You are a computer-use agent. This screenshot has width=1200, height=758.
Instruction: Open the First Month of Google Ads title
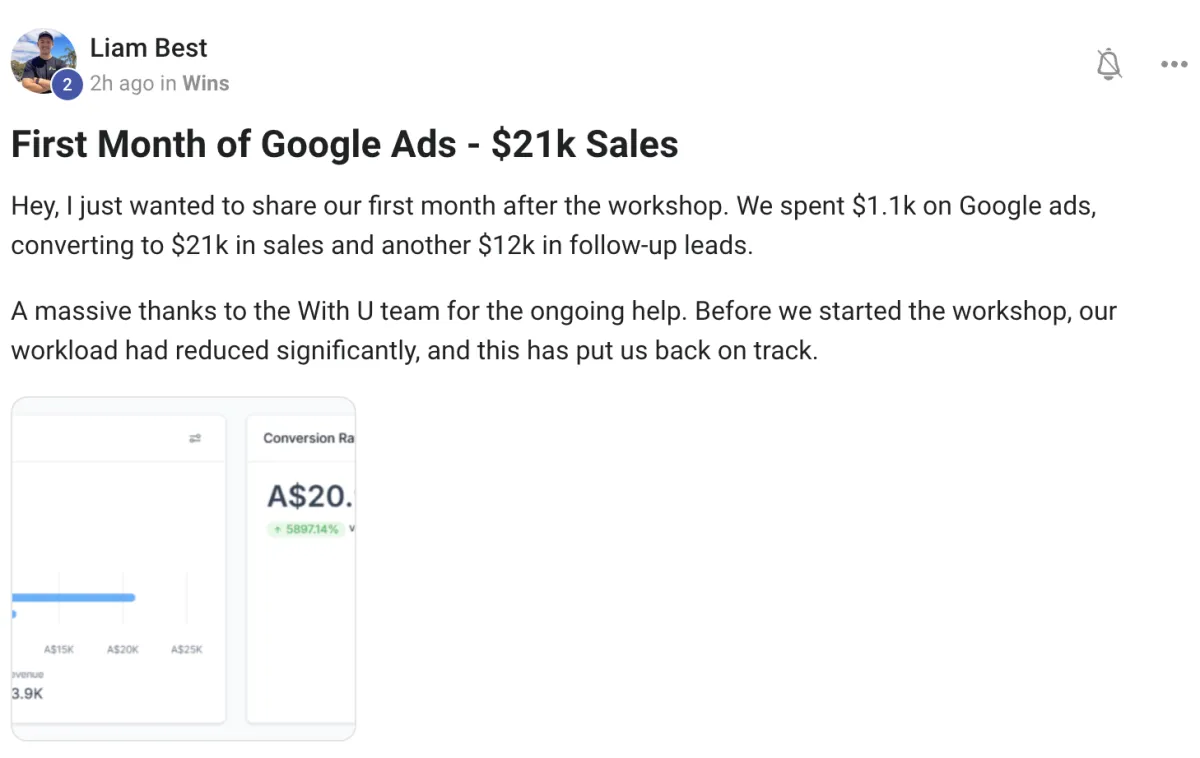[x=344, y=145]
